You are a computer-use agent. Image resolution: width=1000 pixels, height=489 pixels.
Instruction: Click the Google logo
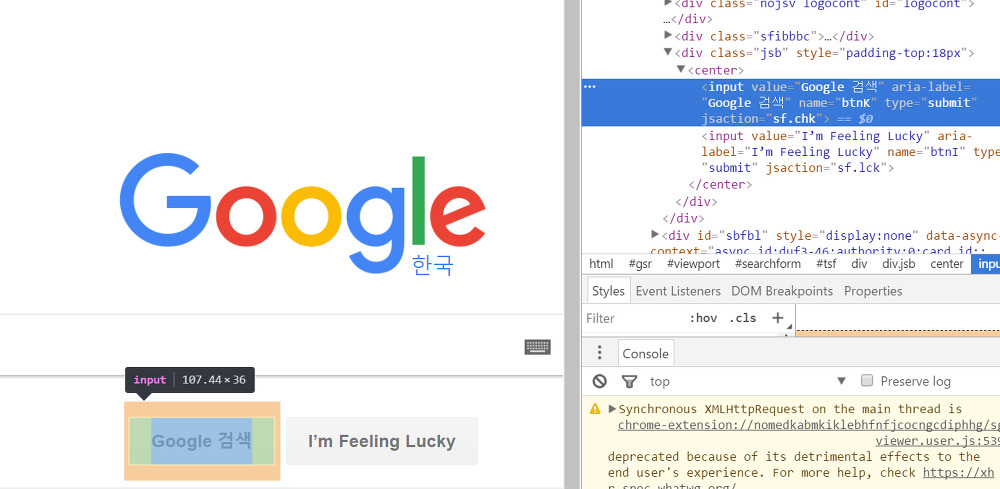[303, 214]
